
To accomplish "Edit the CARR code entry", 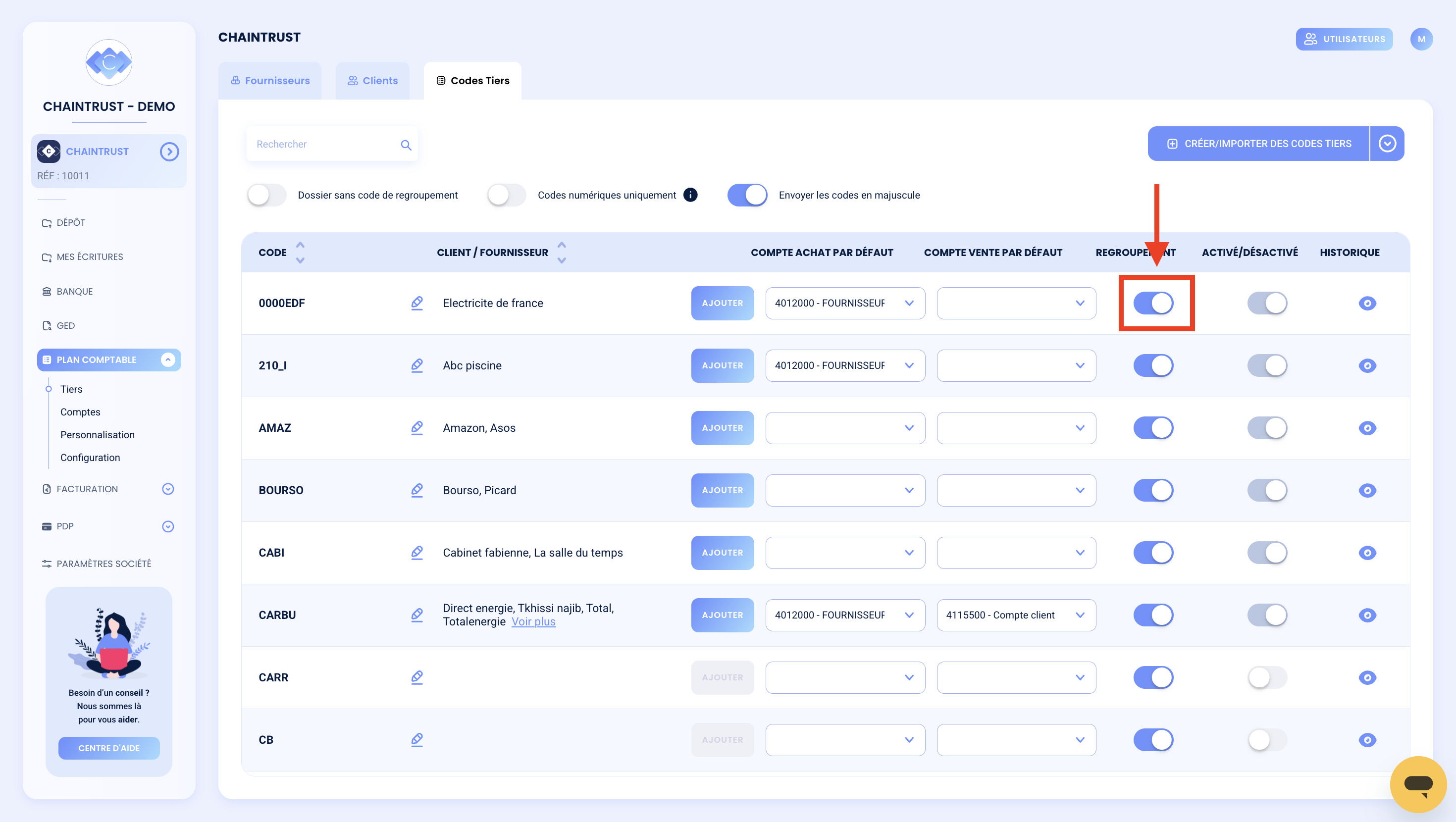I will pyautogui.click(x=417, y=677).
